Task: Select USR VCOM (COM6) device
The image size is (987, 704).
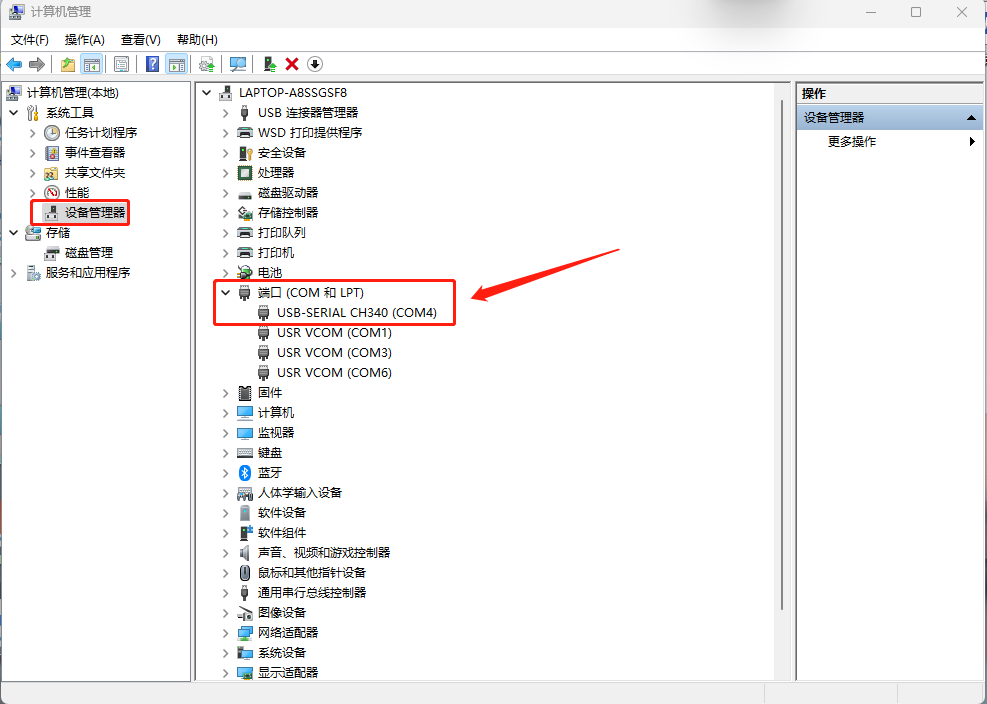Action: [x=334, y=373]
